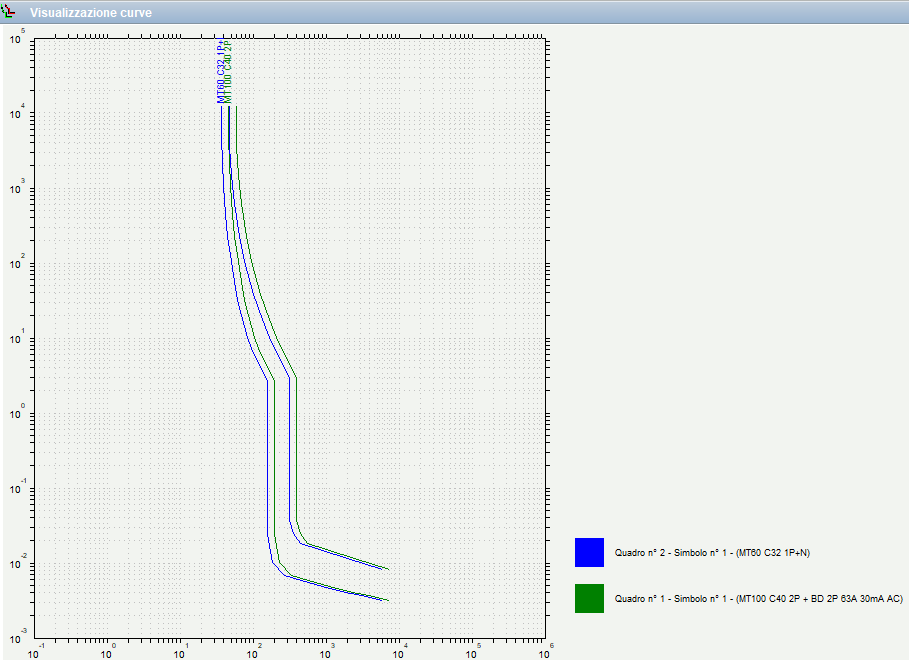Click the 10^3 label on the vertical axis
This screenshot has width=909, height=660.
coord(16,188)
